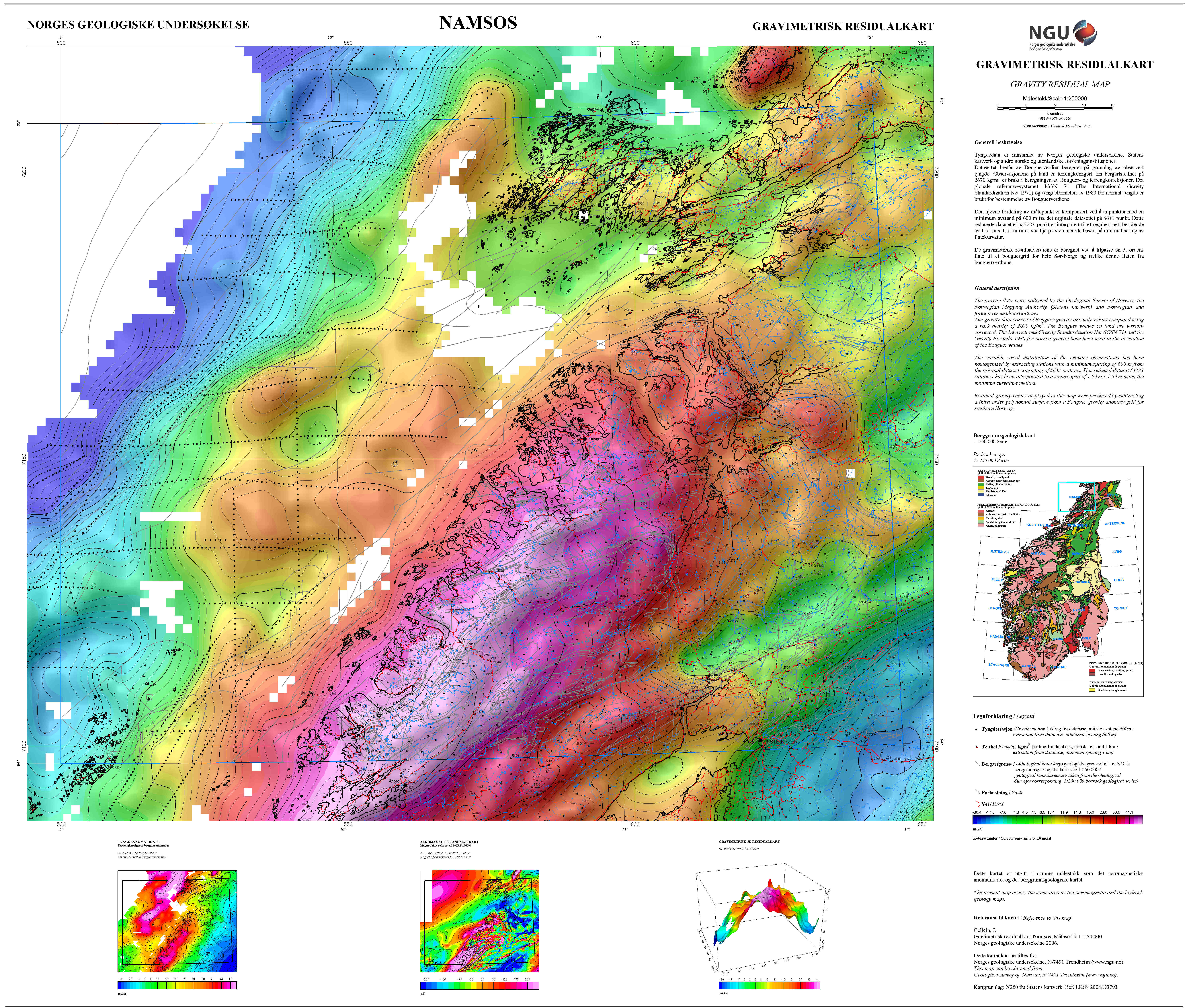Click the red Granitt, trondhjemitt swatch
Image resolution: width=1187 pixels, height=1008 pixels.
(x=981, y=477)
